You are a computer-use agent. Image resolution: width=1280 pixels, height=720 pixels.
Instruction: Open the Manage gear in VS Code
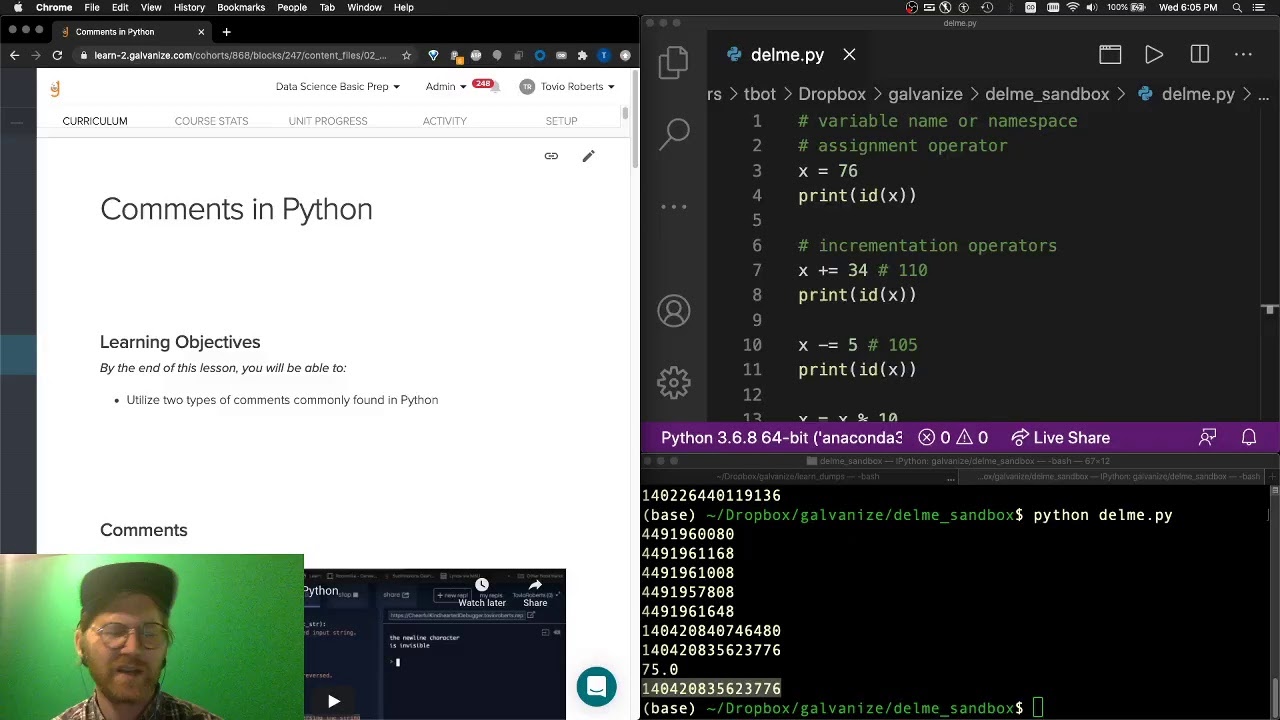tap(674, 382)
